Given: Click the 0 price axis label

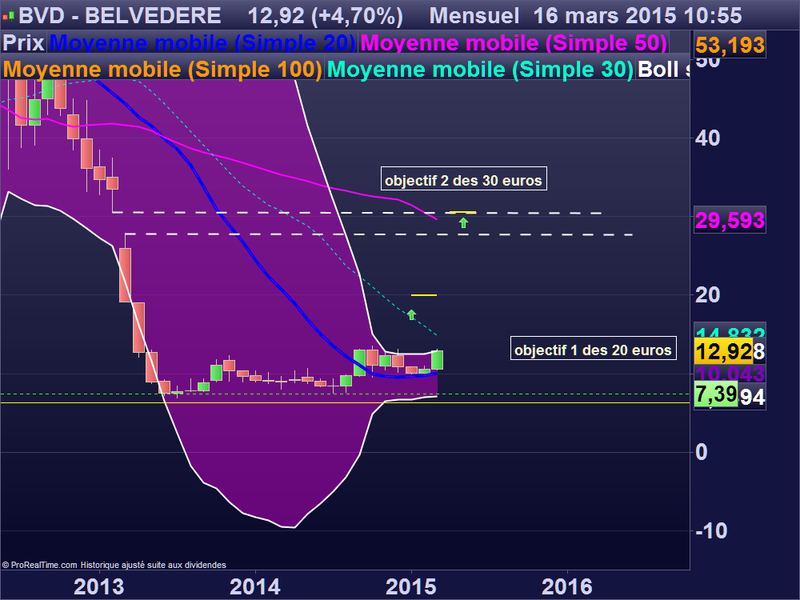Looking at the screenshot, I should [702, 452].
